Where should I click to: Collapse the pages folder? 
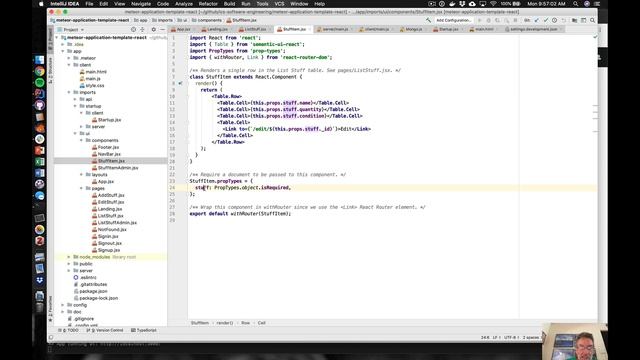pos(81,188)
